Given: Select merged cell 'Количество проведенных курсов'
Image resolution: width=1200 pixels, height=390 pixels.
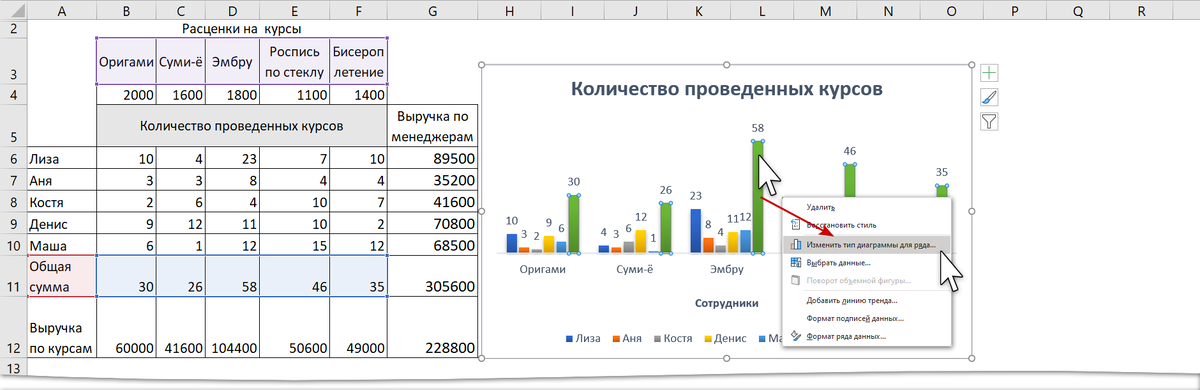Looking at the screenshot, I should click(241, 126).
